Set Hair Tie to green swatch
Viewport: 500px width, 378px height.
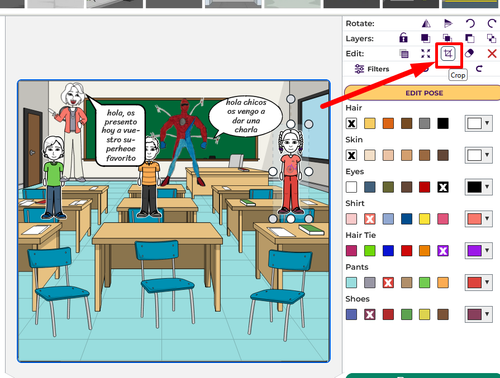[370, 251]
